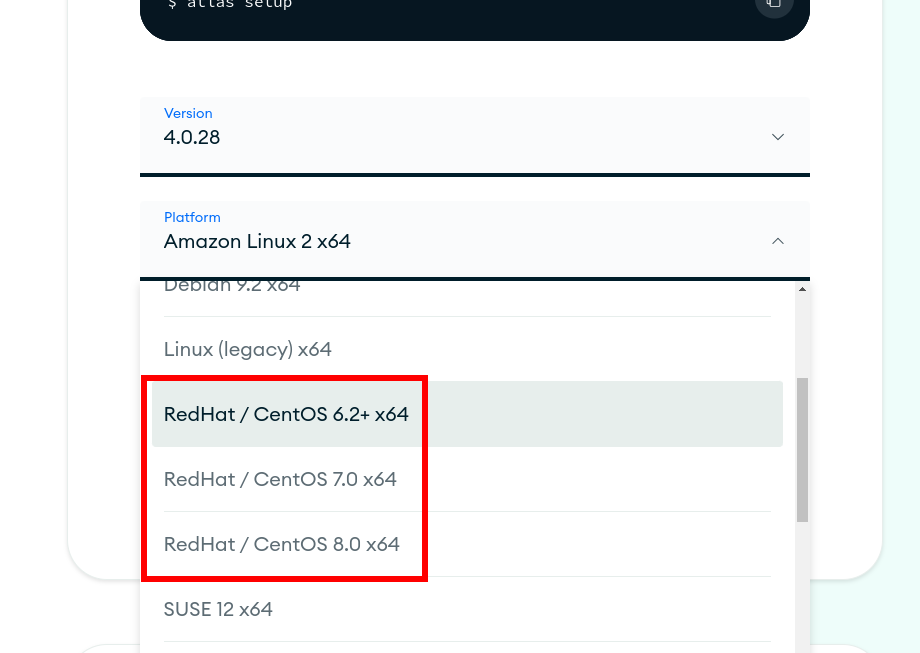The image size is (920, 653).
Task: Click the platform list scroll-up arrow
Action: [802, 289]
